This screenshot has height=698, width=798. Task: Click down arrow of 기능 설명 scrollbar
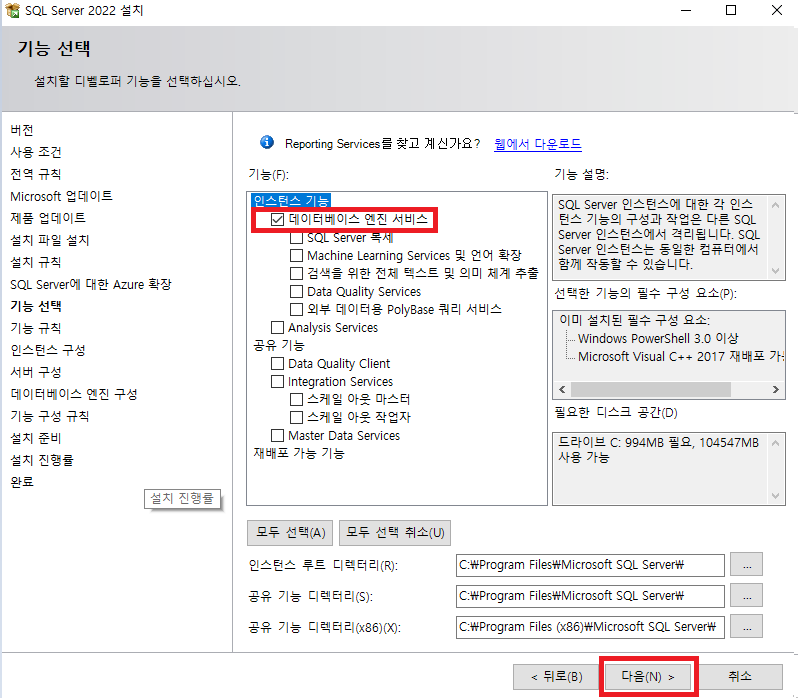tap(775, 271)
